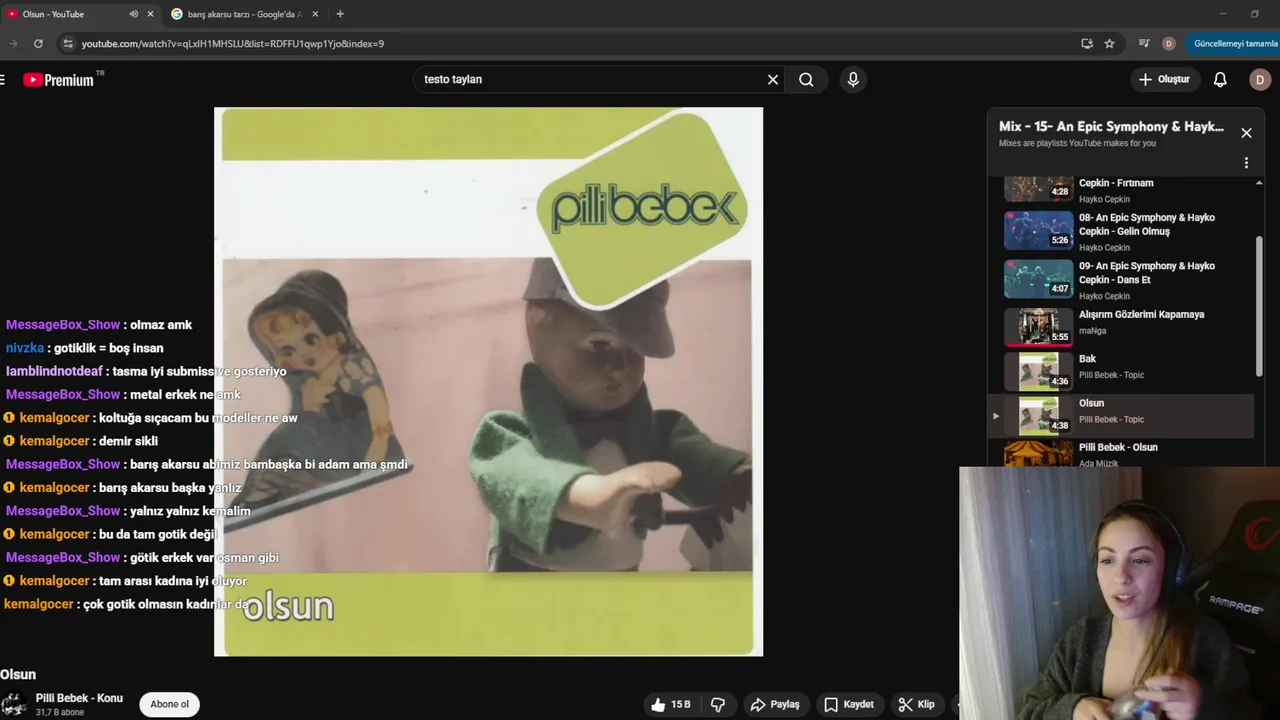This screenshot has width=1280, height=720.
Task: Select the currently playing Olsun playlist item
Action: 1121,416
